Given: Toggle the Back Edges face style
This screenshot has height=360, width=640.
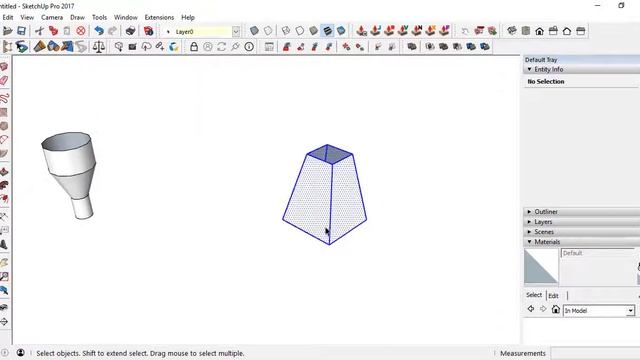Looking at the screenshot, I should point(268,31).
